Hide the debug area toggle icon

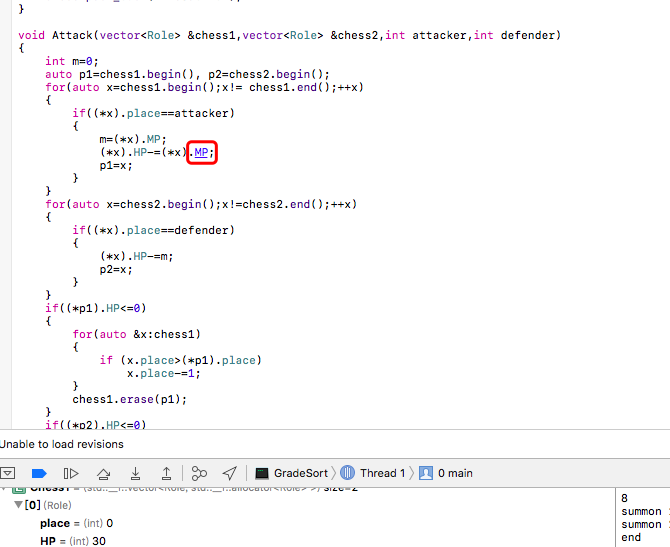pyautogui.click(x=8, y=473)
